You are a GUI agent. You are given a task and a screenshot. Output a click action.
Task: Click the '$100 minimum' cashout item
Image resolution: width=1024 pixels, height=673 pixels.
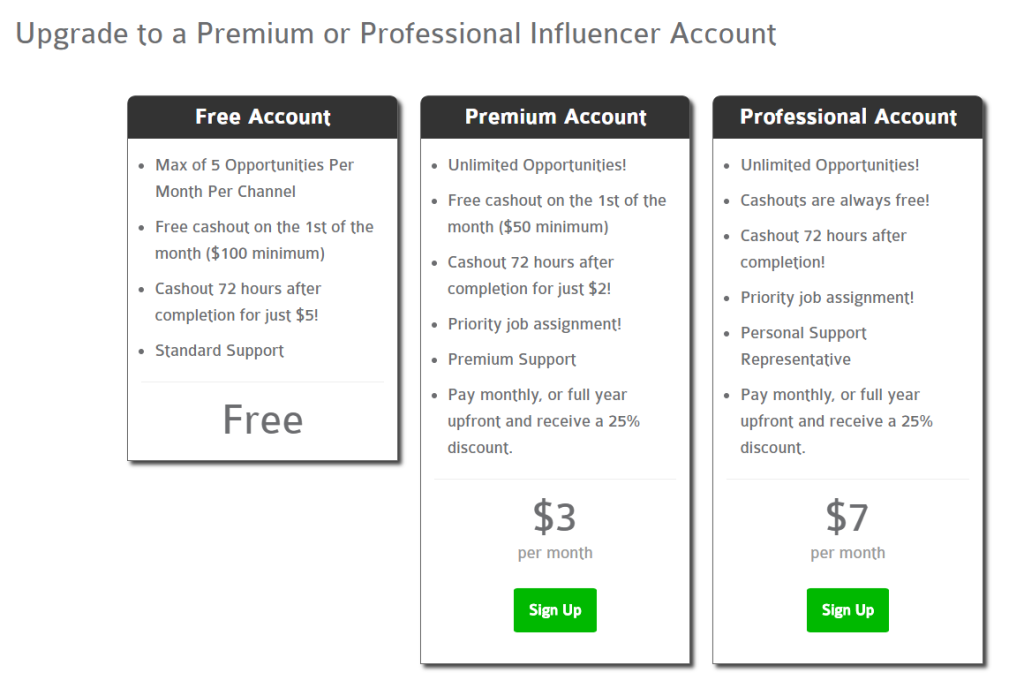(264, 240)
